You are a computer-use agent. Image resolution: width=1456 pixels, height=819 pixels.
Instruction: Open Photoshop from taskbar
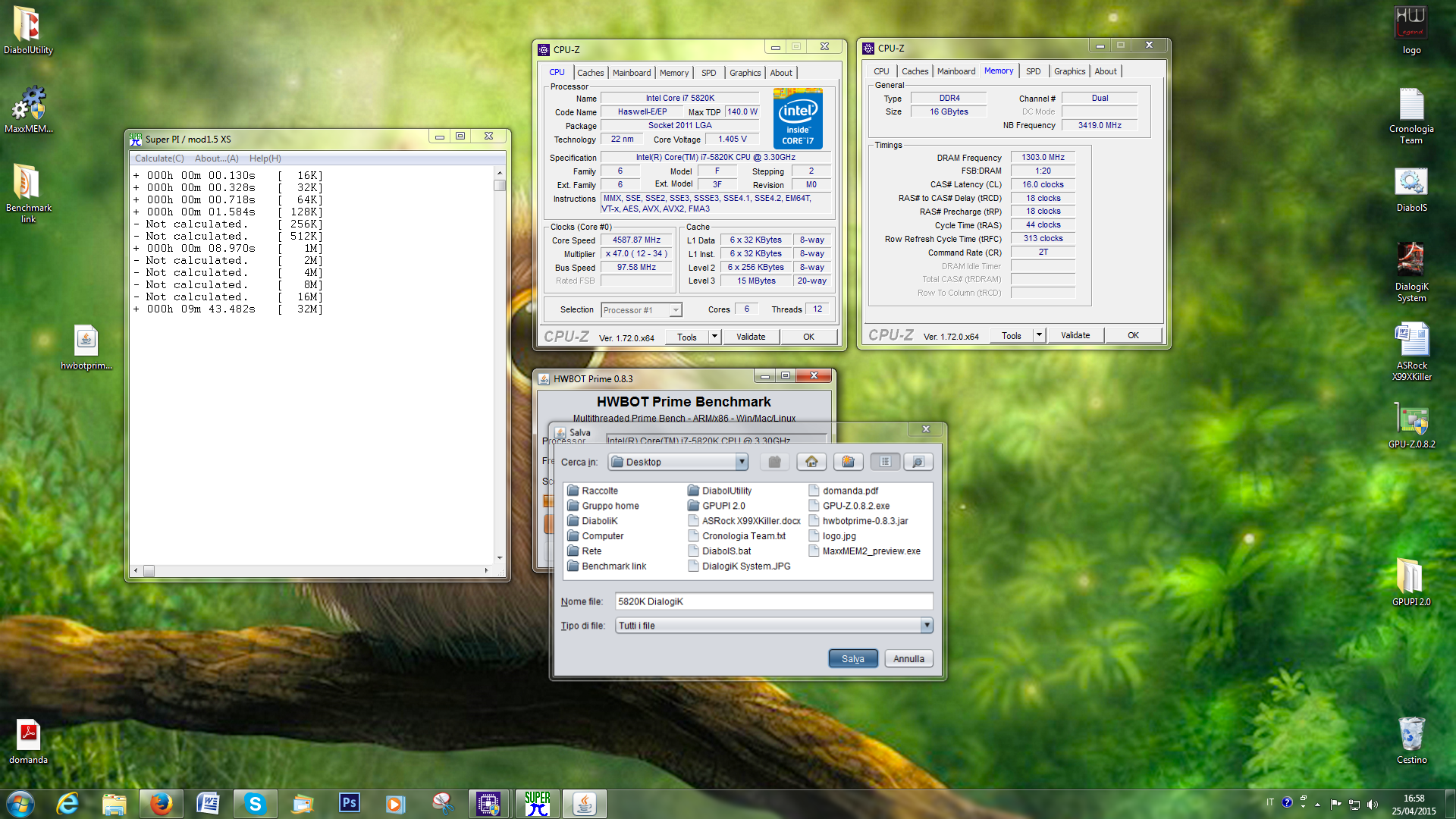coord(349,804)
